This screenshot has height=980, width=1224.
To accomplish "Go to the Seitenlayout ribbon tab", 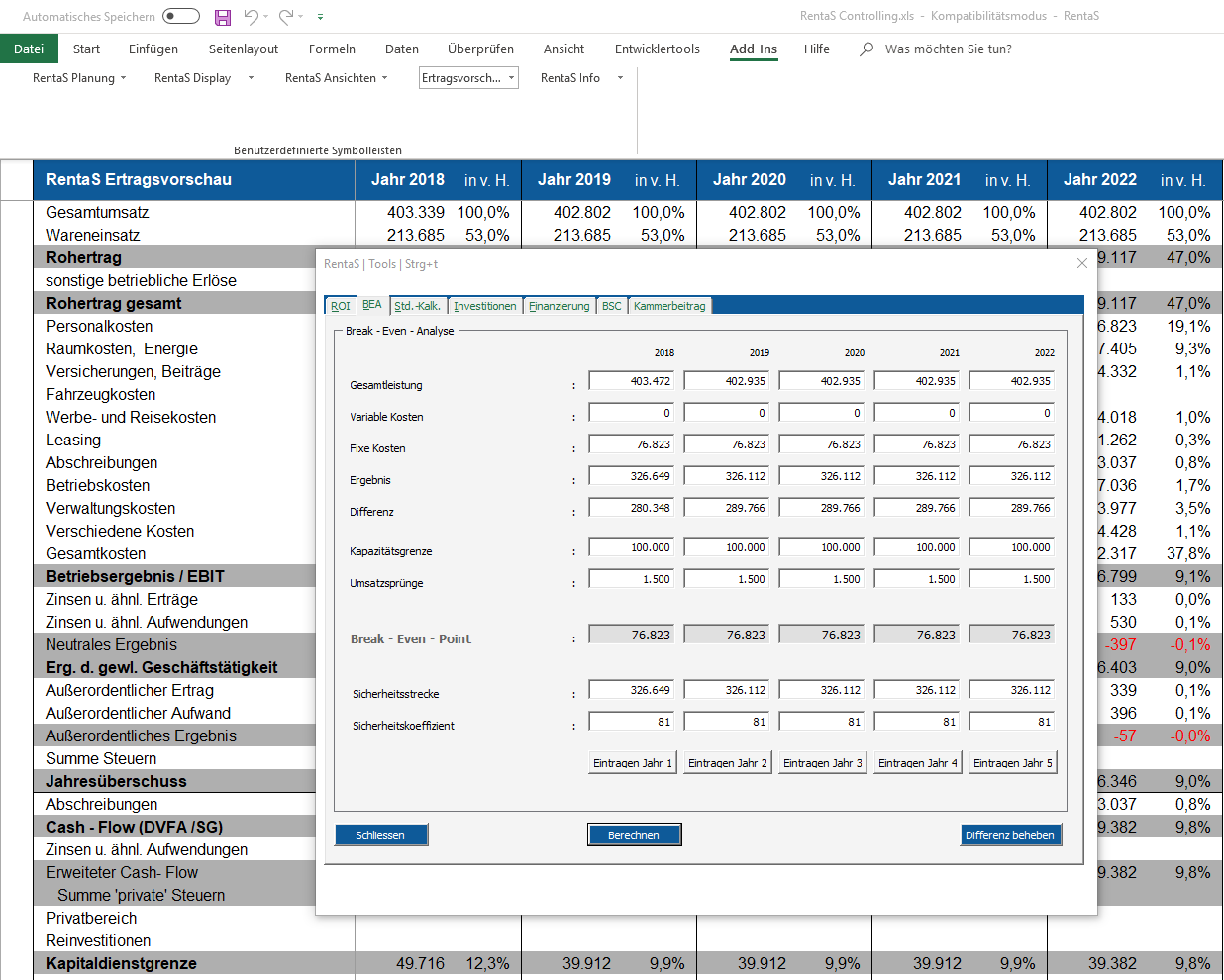I will point(244,49).
